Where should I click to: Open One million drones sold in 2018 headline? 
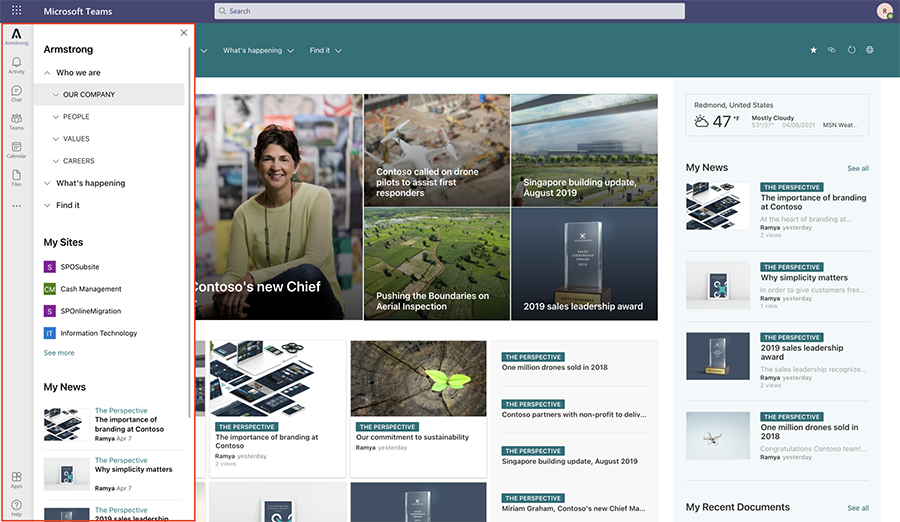(x=554, y=368)
